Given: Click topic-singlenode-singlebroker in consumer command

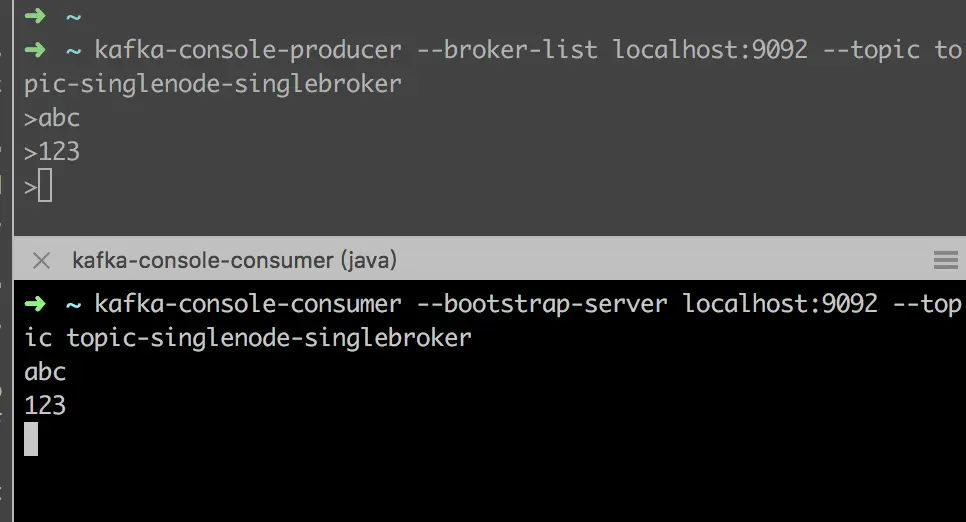Looking at the screenshot, I should coord(269,338).
